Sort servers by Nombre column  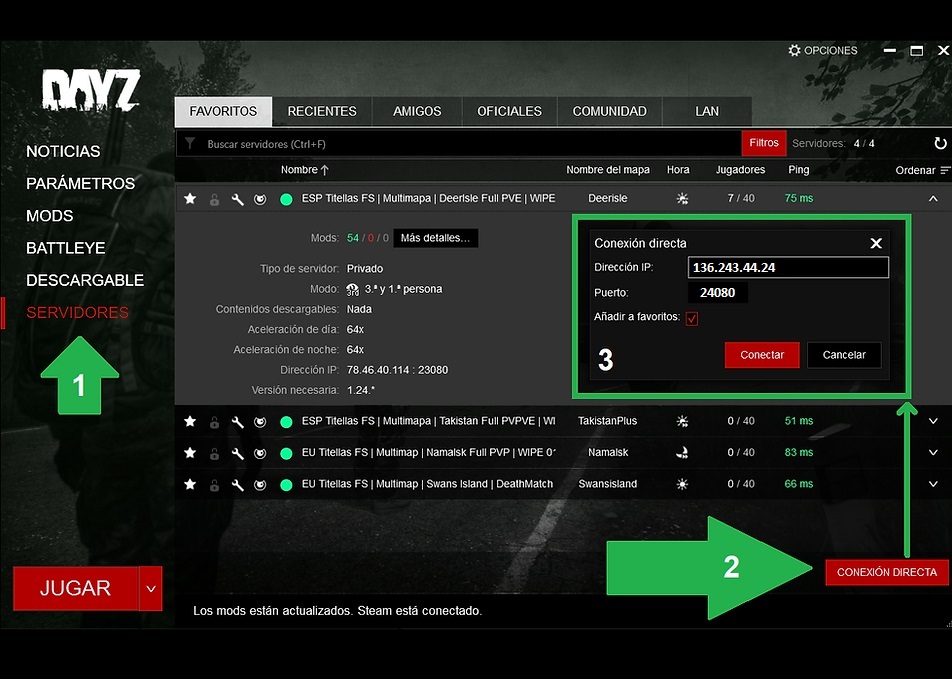pos(304,170)
